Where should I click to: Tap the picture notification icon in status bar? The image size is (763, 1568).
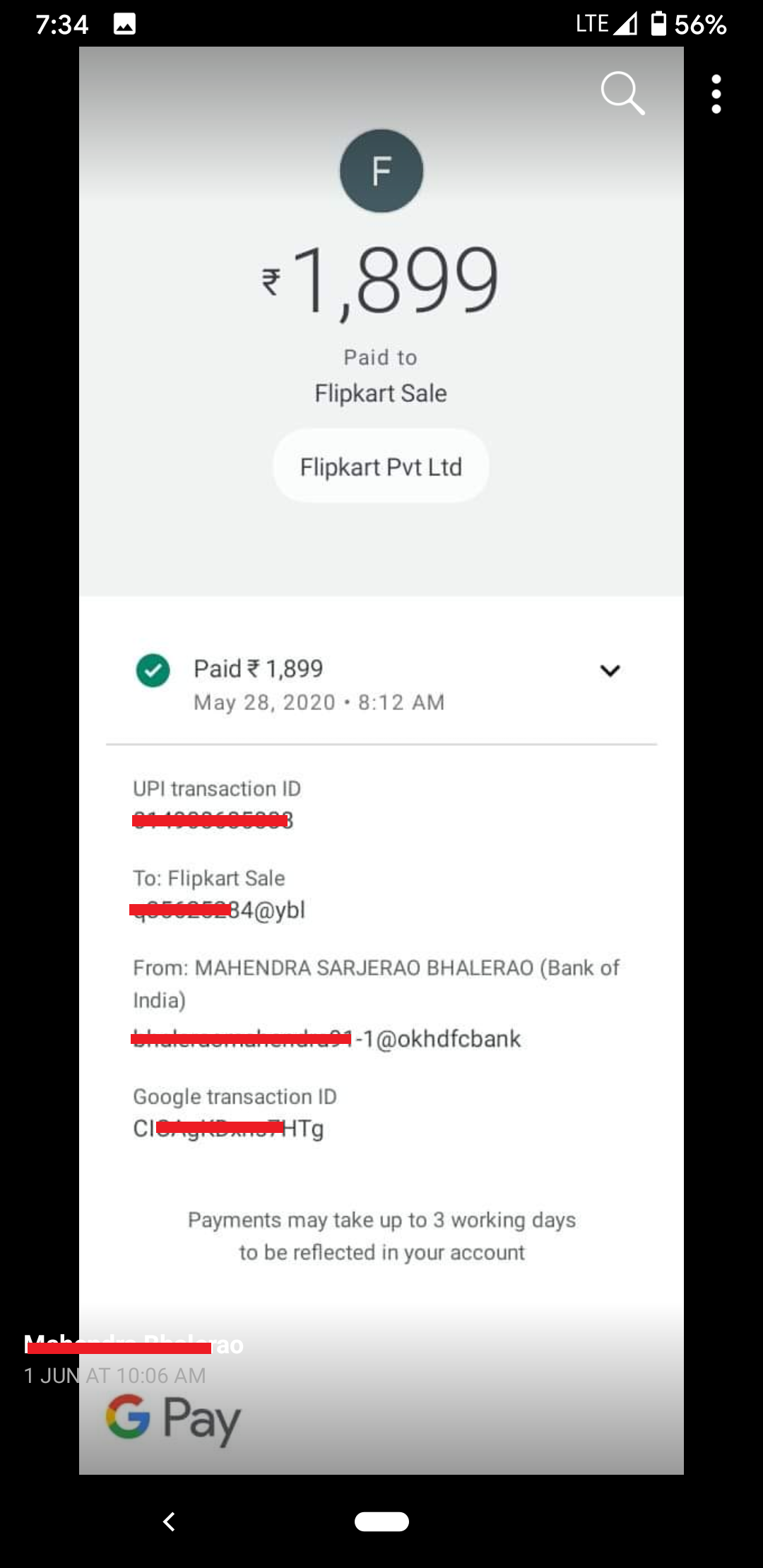[x=124, y=25]
